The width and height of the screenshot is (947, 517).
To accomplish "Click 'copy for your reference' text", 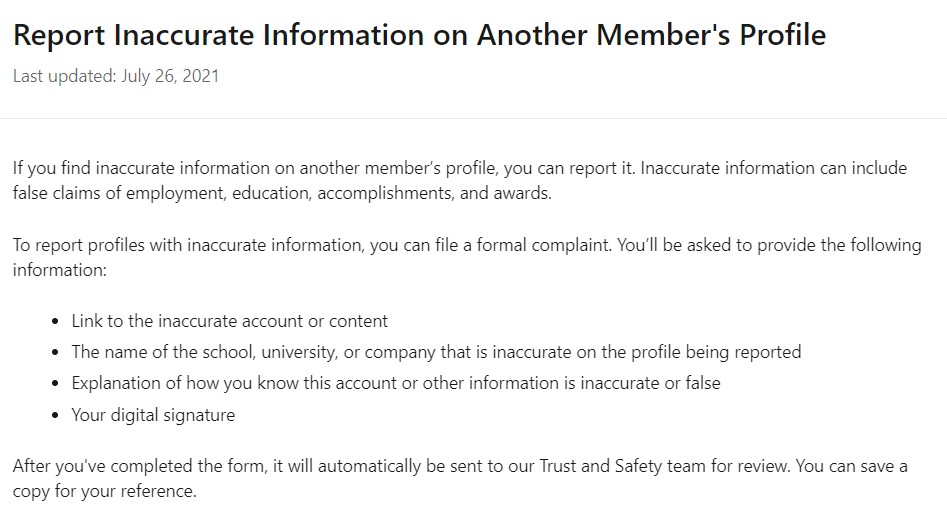I will tap(104, 491).
